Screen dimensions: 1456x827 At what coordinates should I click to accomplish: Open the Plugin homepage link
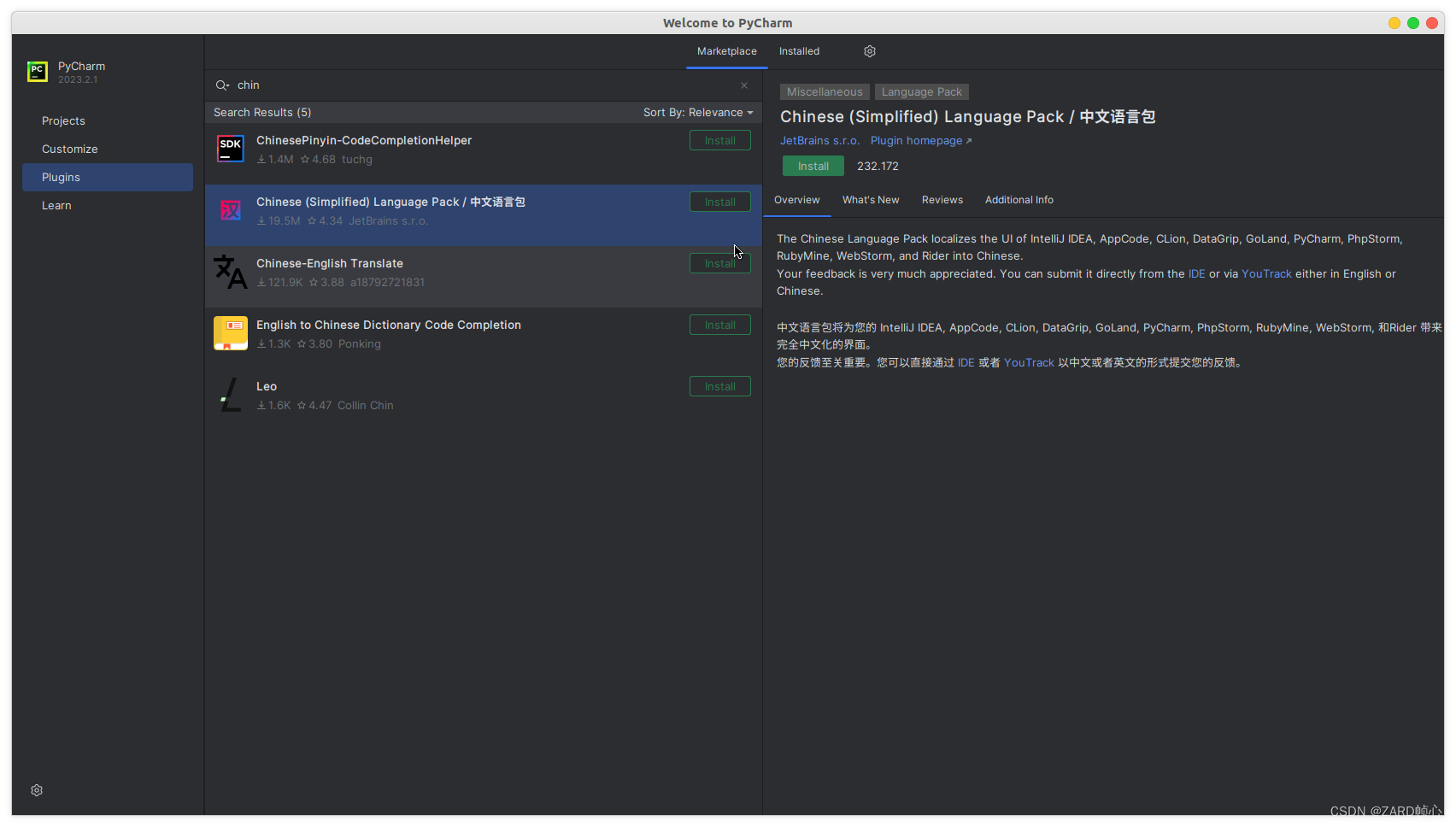[921, 141]
